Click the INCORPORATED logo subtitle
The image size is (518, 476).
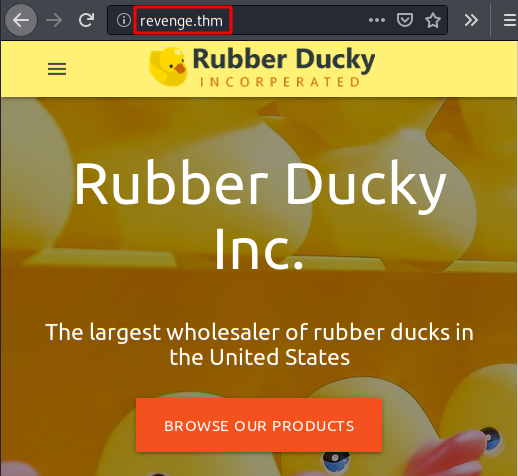pos(280,82)
